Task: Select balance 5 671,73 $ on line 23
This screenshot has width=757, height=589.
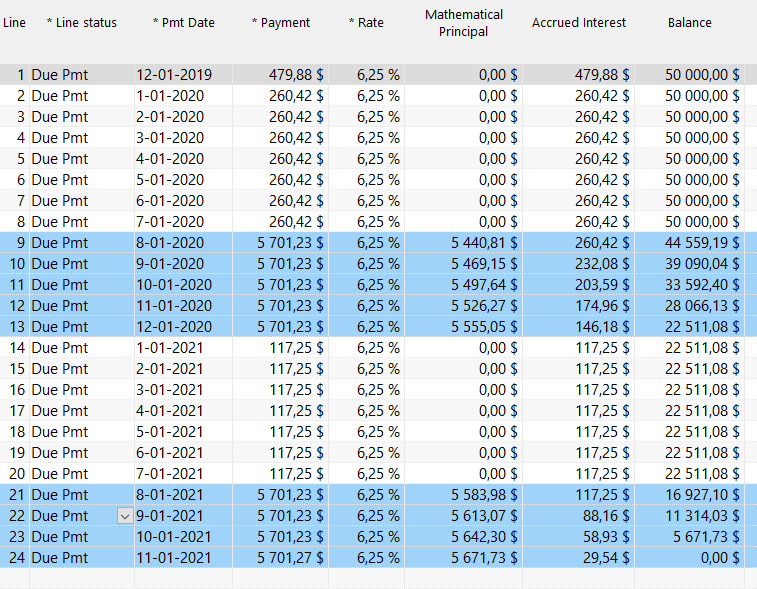Action: 689,537
